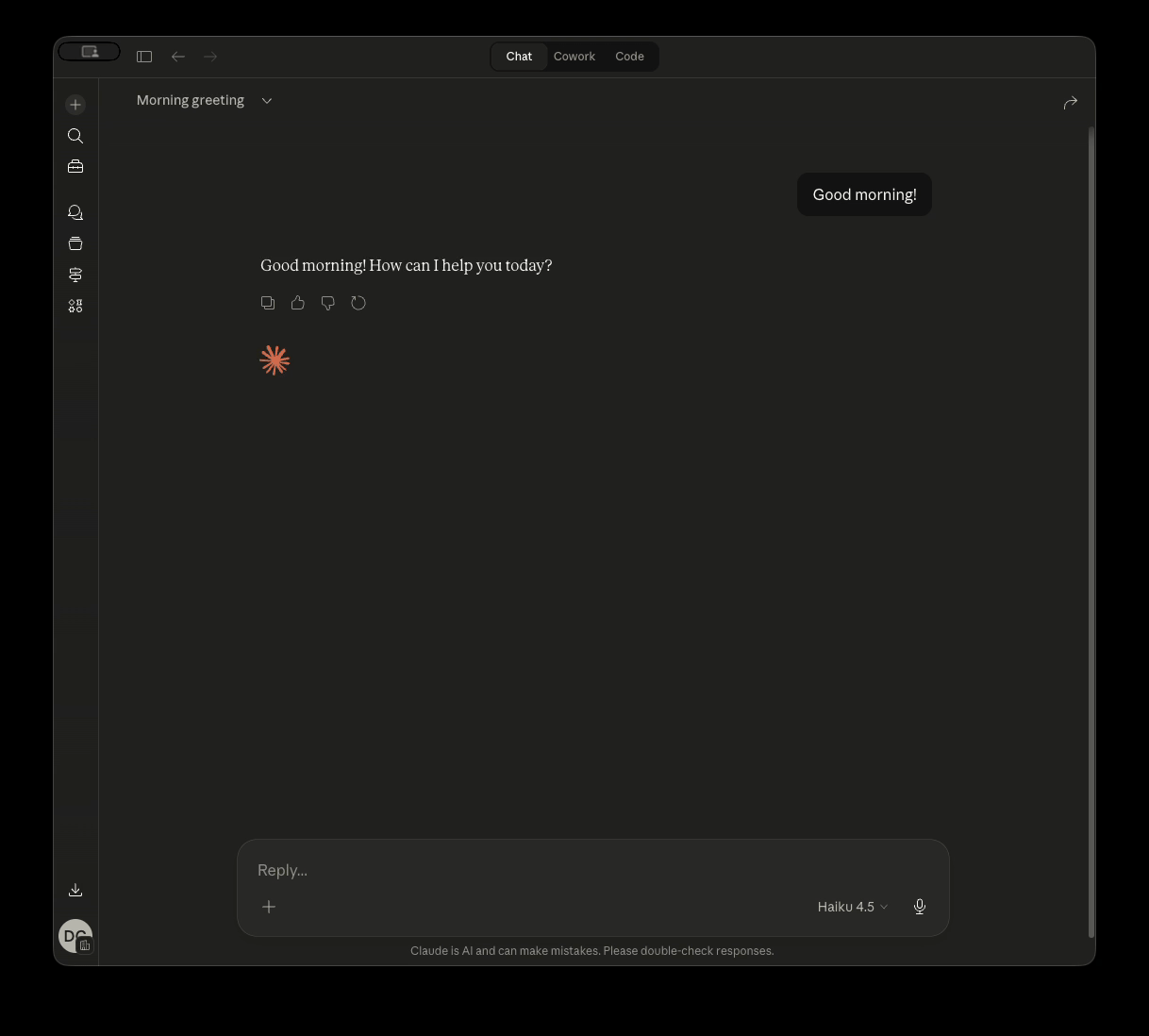Screen dimensions: 1149x1036
Task: Focus the Reply text field
Action: pos(592,870)
